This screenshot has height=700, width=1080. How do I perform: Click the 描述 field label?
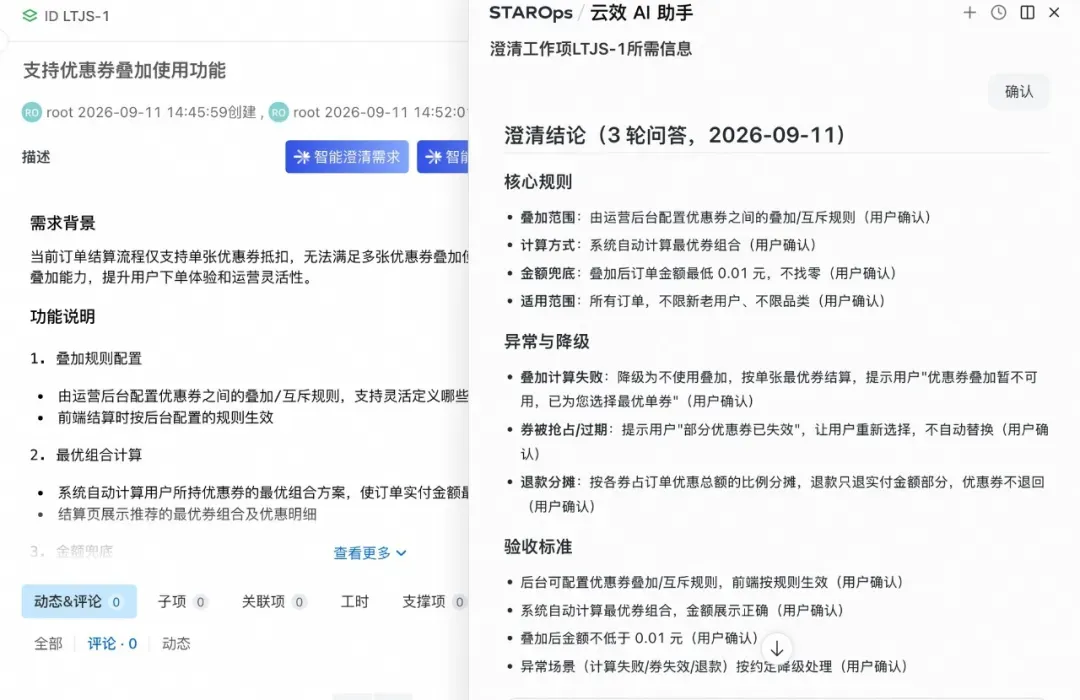coord(36,157)
